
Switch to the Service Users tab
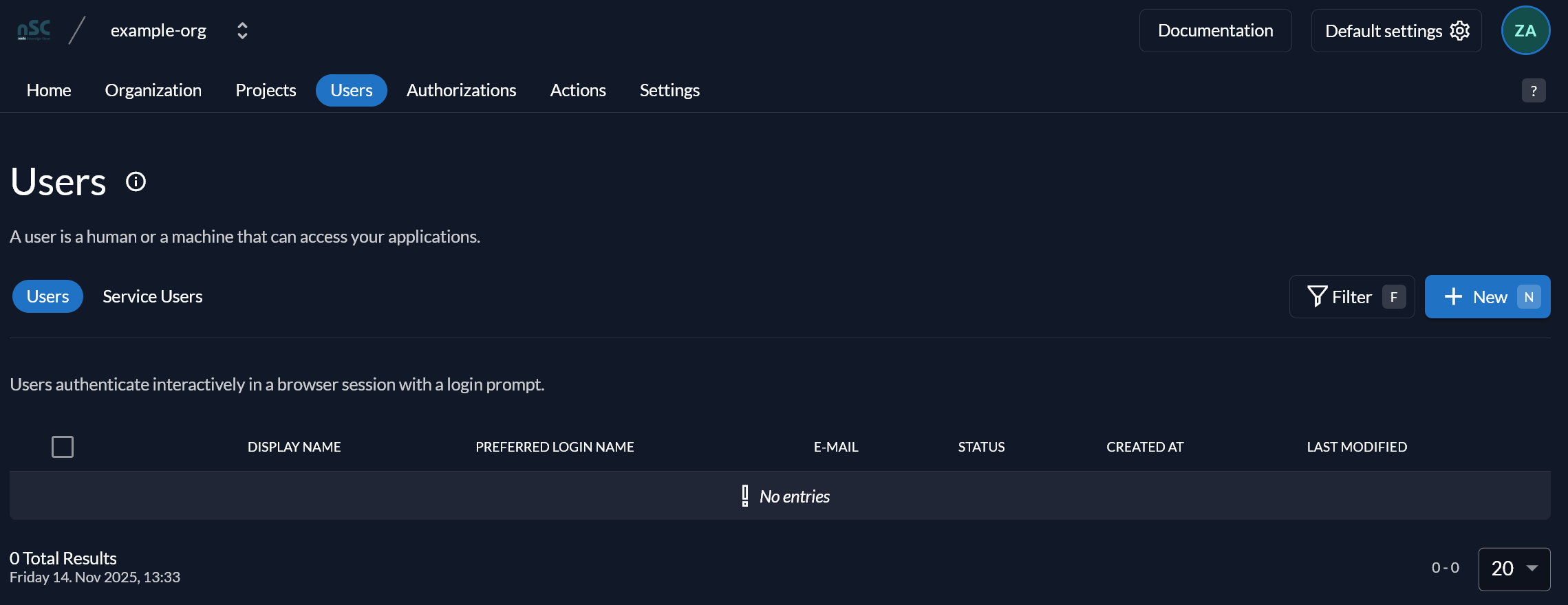click(153, 296)
